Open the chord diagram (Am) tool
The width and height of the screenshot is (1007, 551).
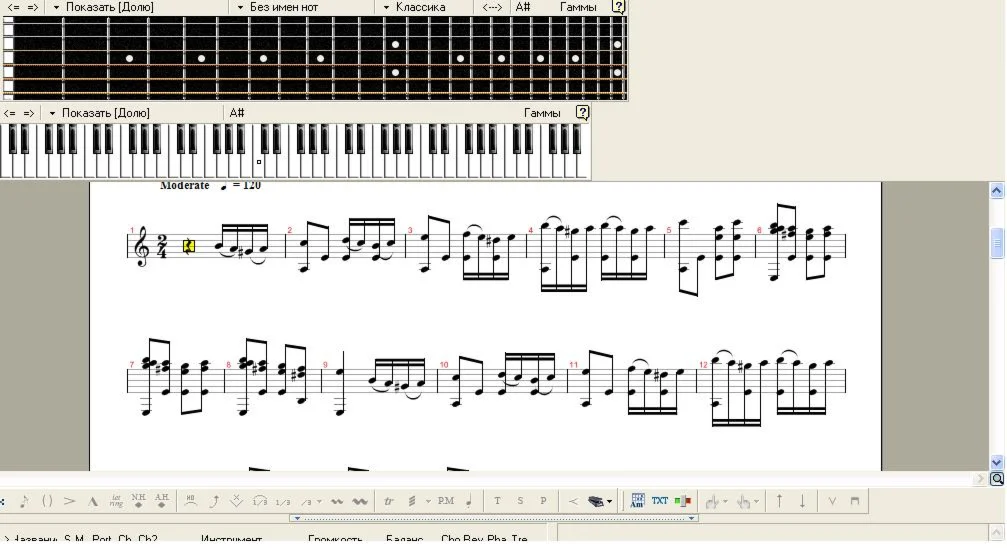[x=637, y=501]
